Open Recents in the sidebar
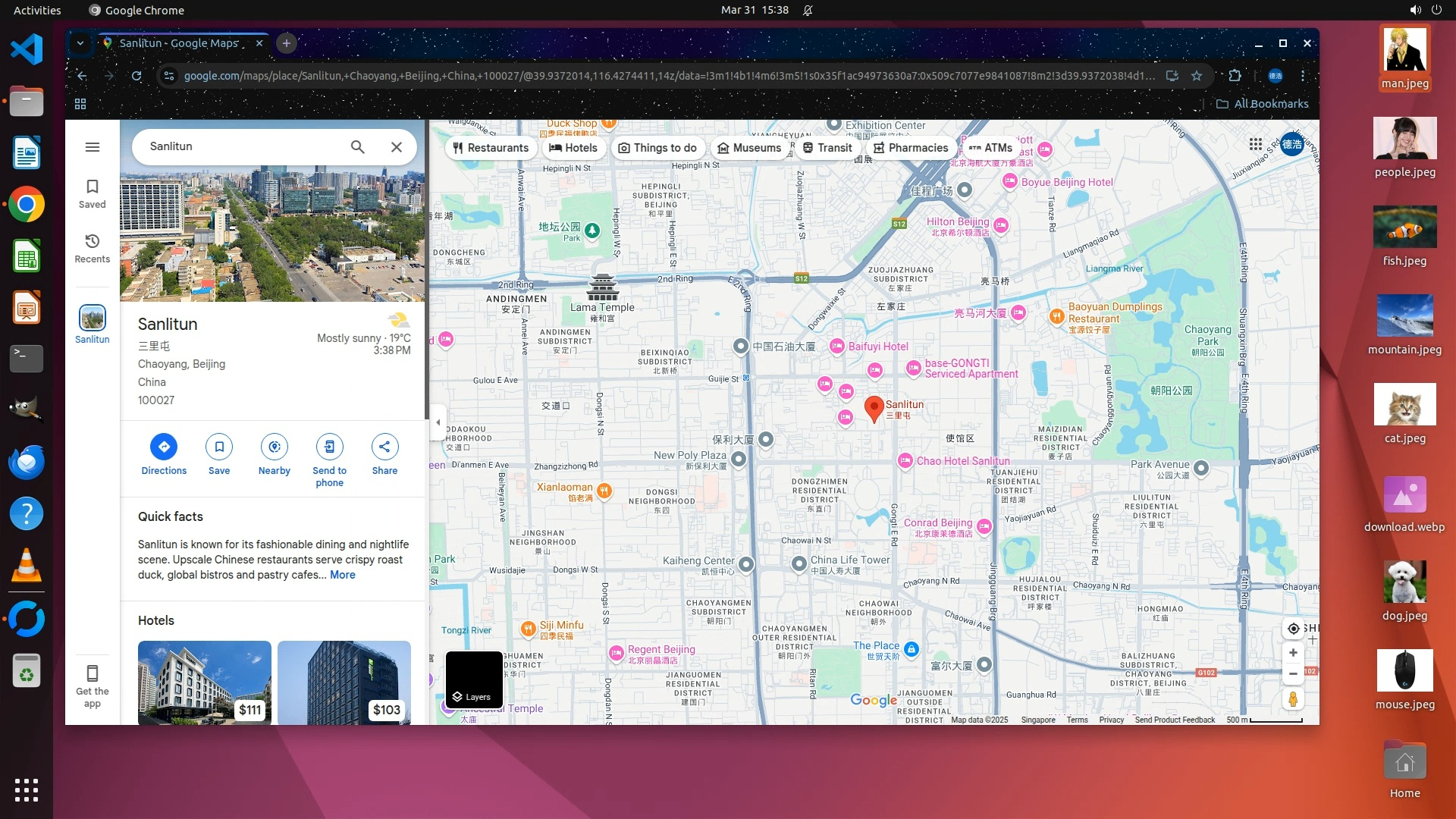 [x=93, y=248]
